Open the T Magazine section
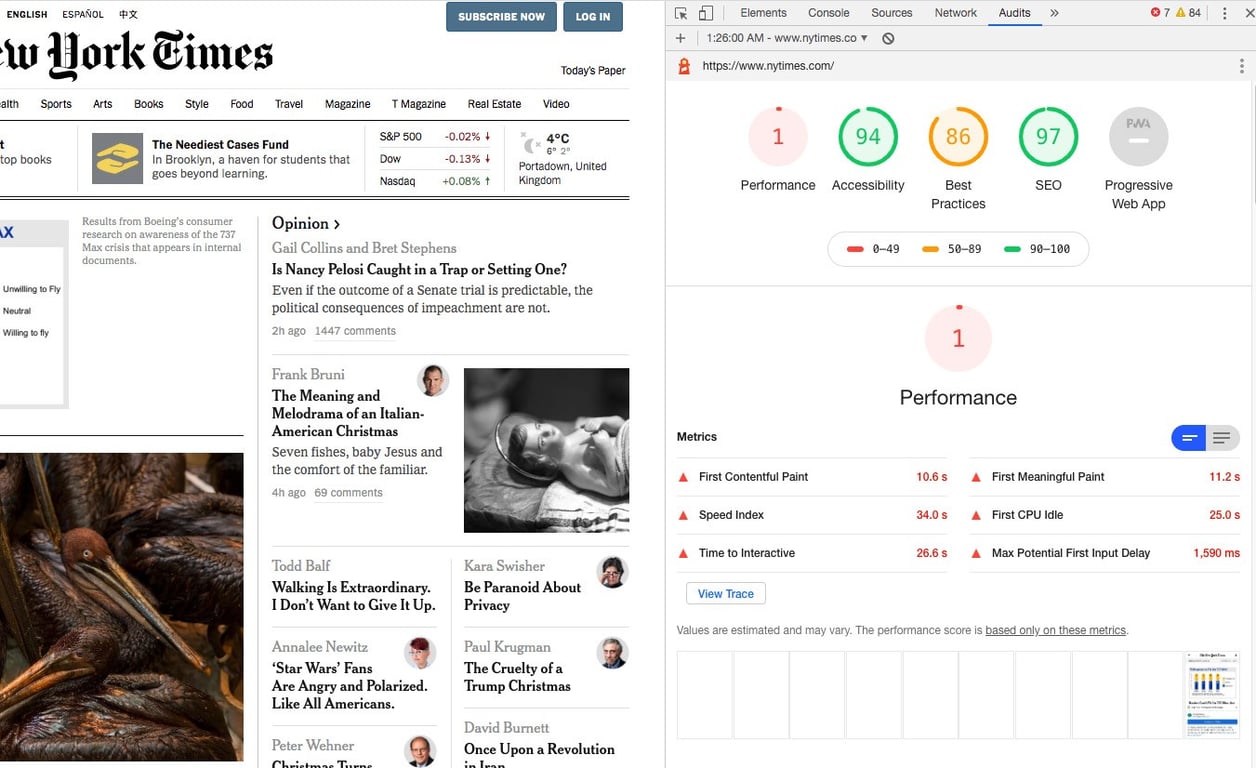 419,104
